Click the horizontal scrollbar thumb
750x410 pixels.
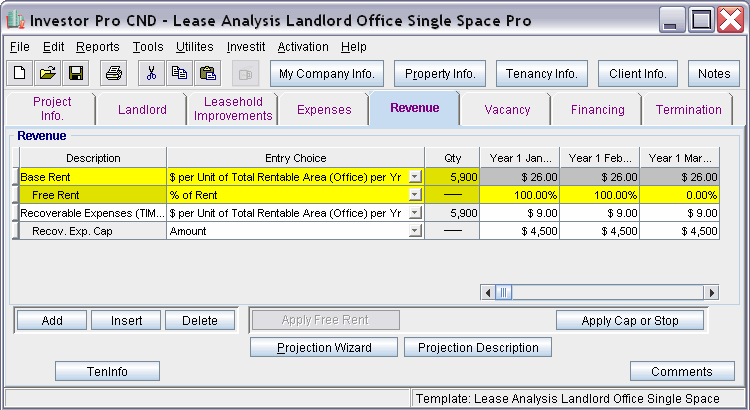pos(503,292)
